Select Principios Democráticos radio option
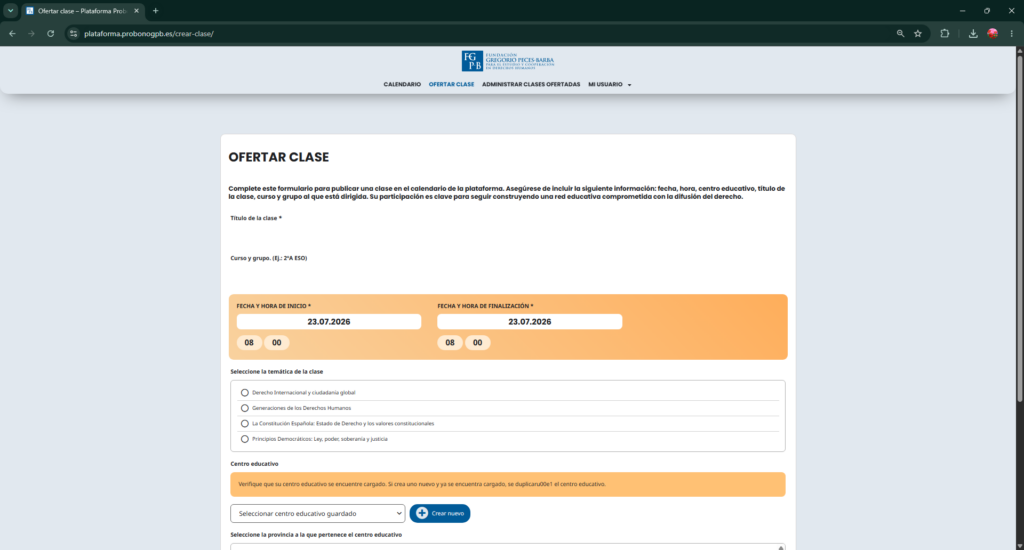This screenshot has height=550, width=1024. (245, 439)
